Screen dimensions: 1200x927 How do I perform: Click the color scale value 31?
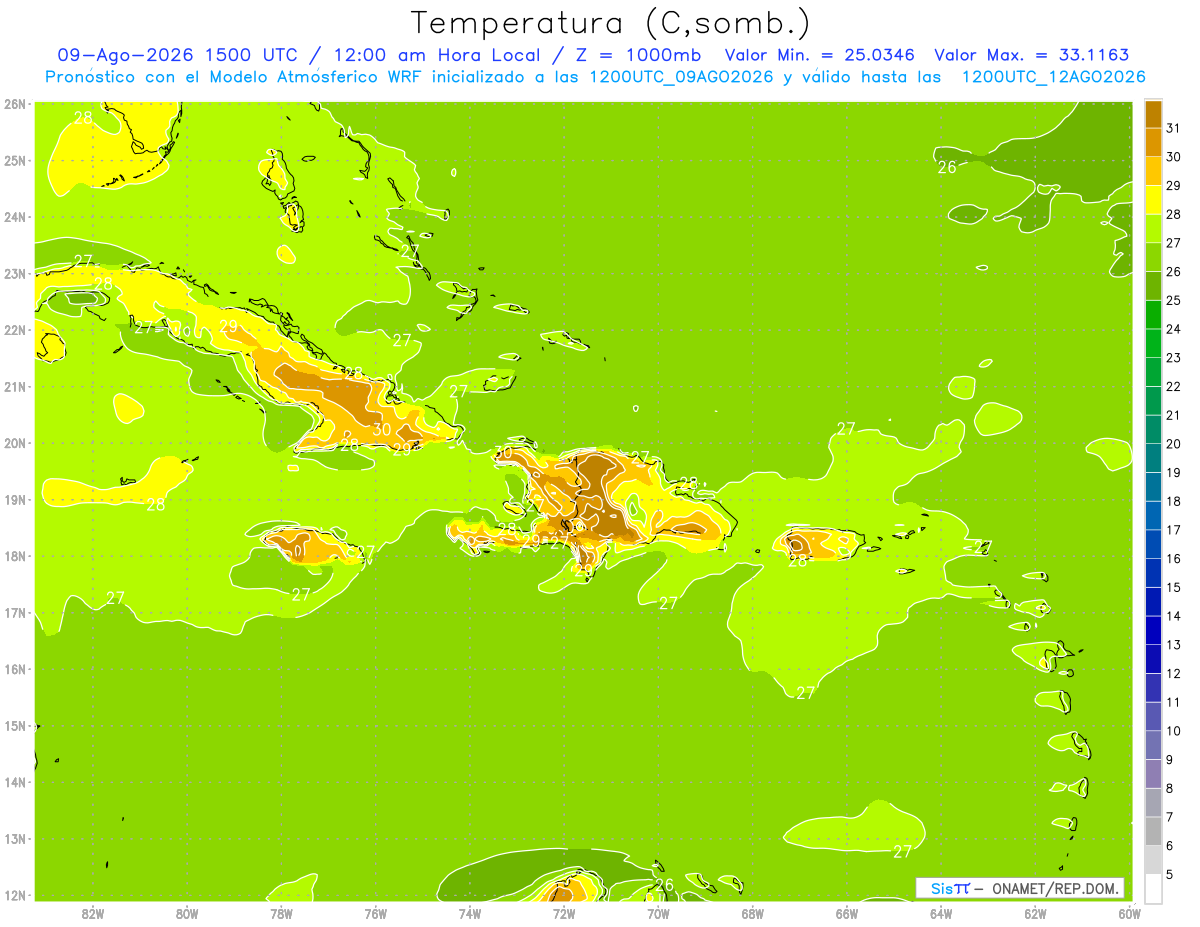(1173, 128)
